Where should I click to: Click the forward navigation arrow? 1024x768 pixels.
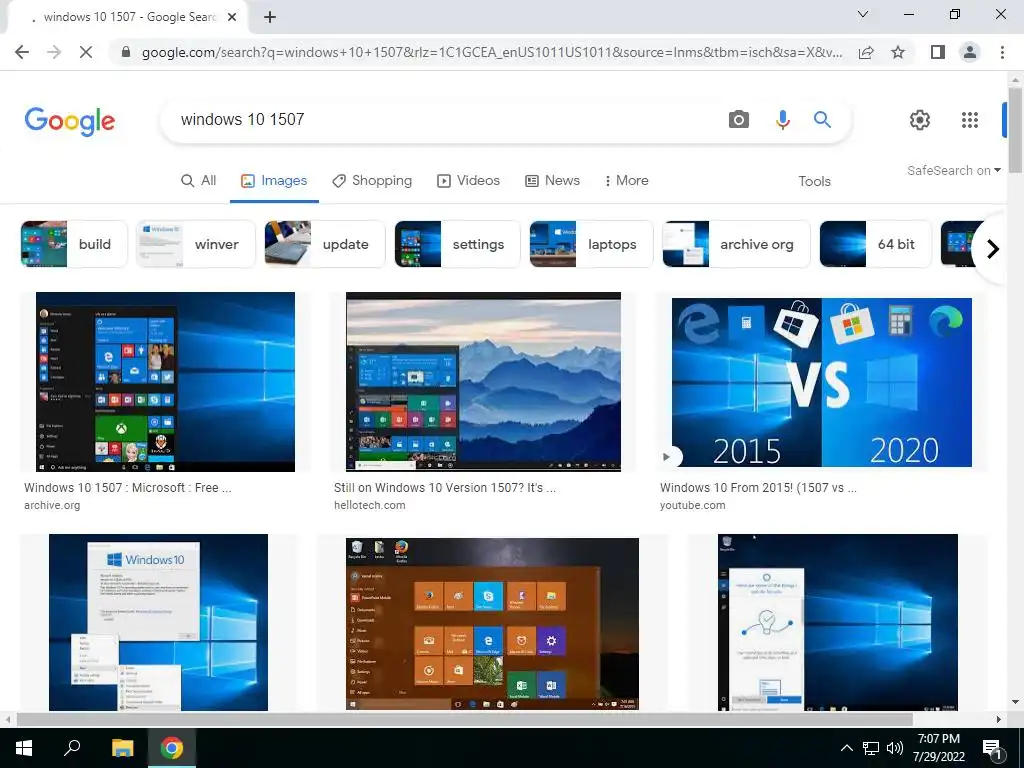54,52
